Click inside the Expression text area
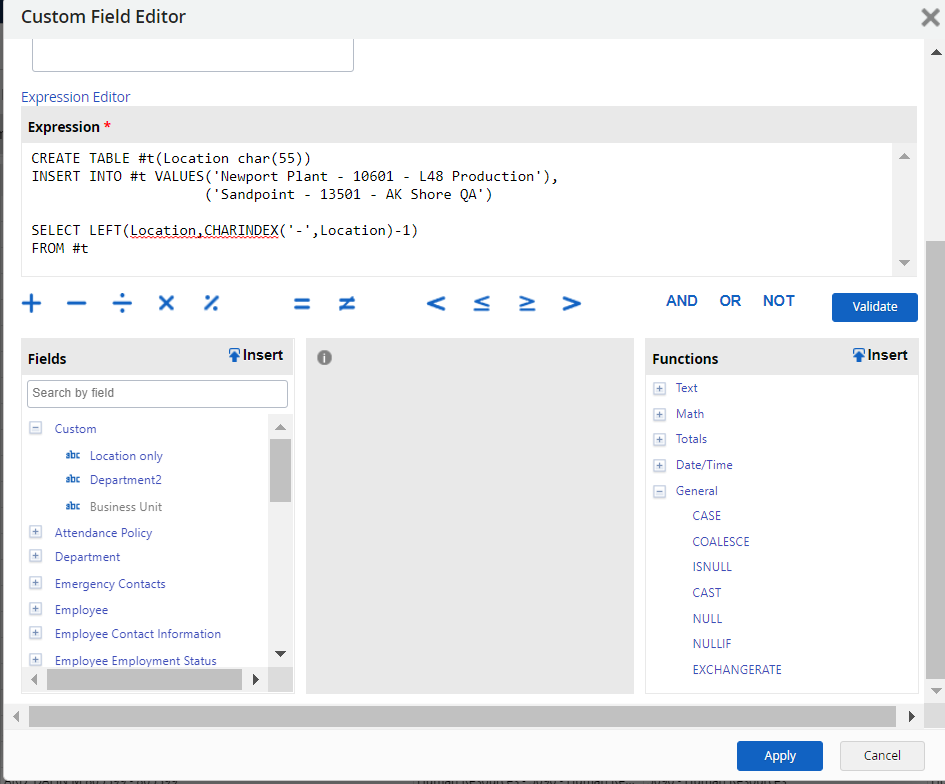The height and width of the screenshot is (784, 945). tap(456, 209)
